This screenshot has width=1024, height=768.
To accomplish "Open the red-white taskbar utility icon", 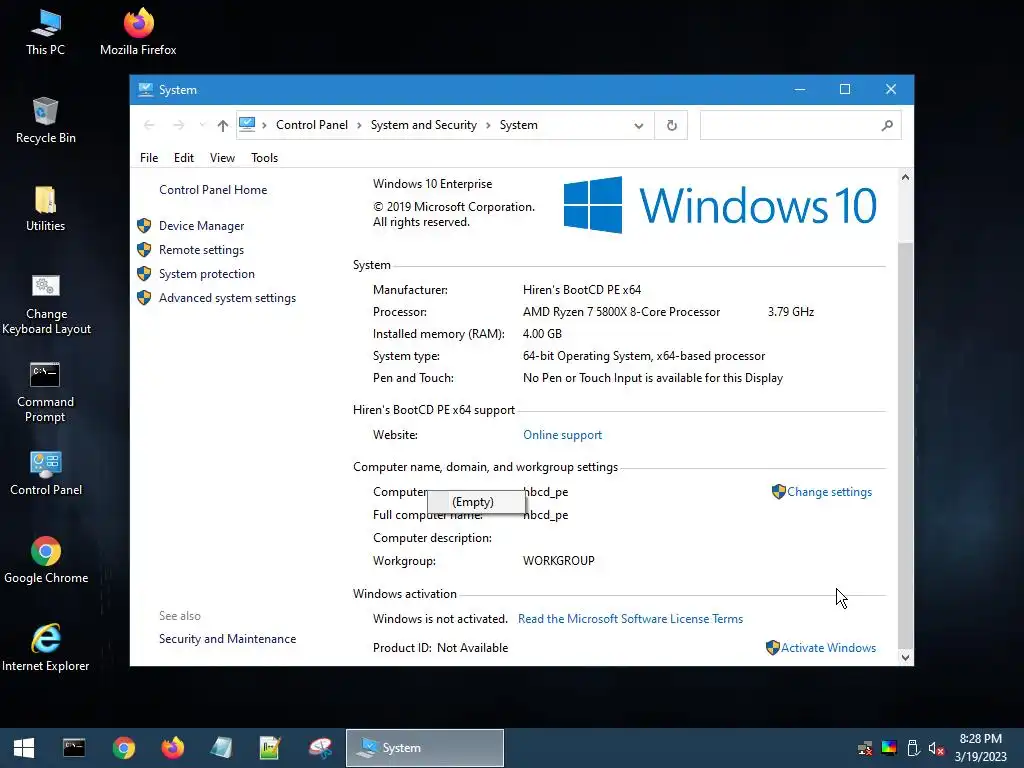I will click(x=320, y=748).
